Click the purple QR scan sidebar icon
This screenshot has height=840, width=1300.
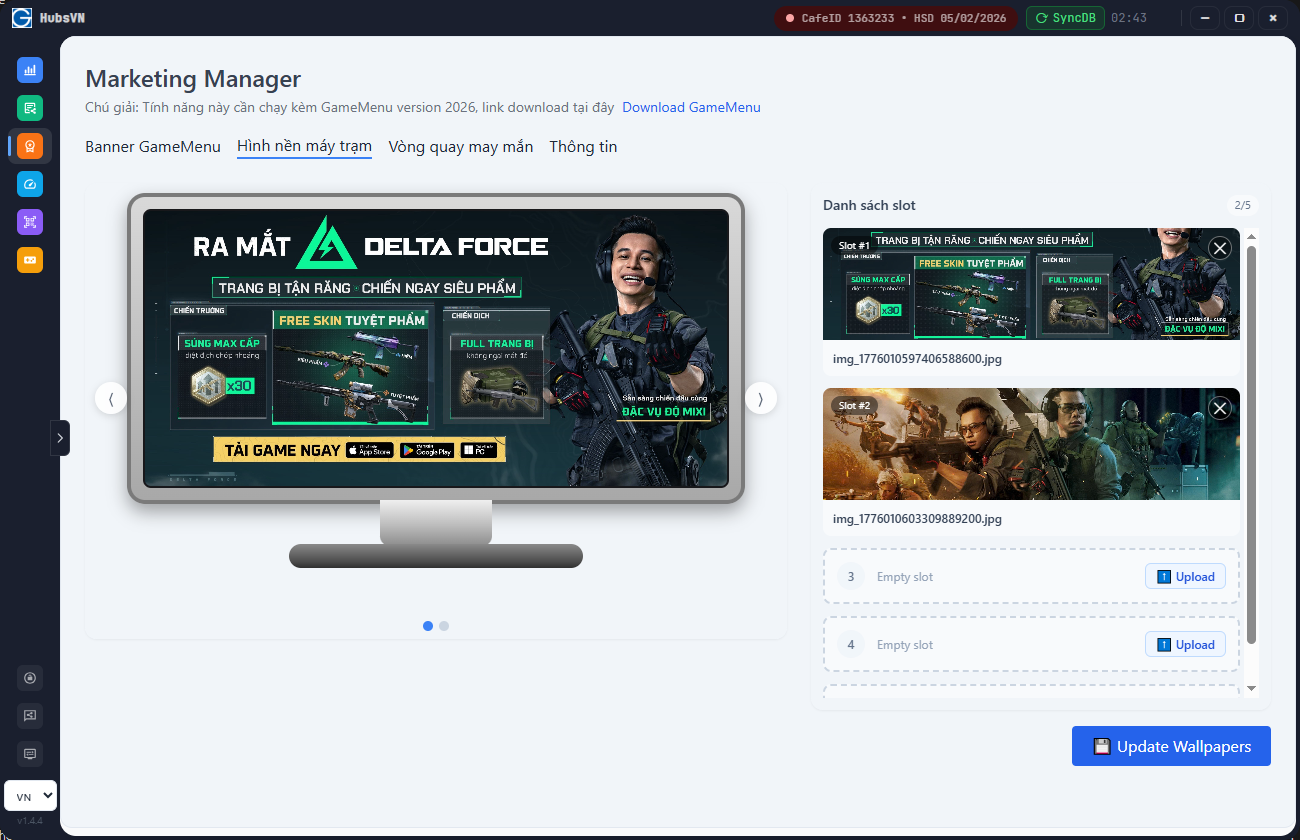(30, 222)
